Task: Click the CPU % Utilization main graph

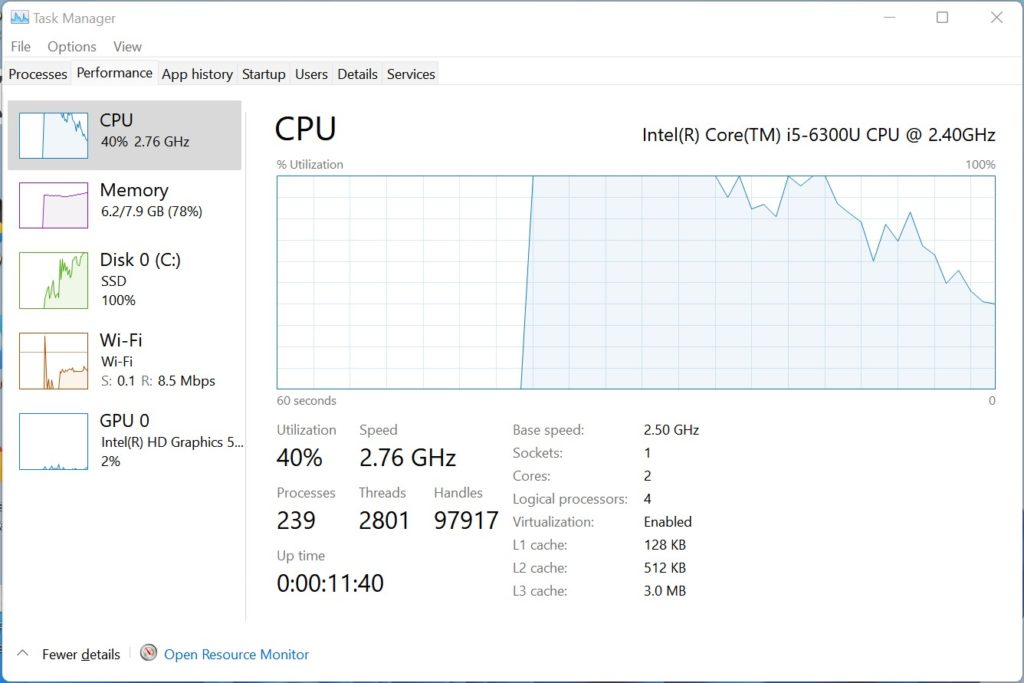Action: point(636,282)
